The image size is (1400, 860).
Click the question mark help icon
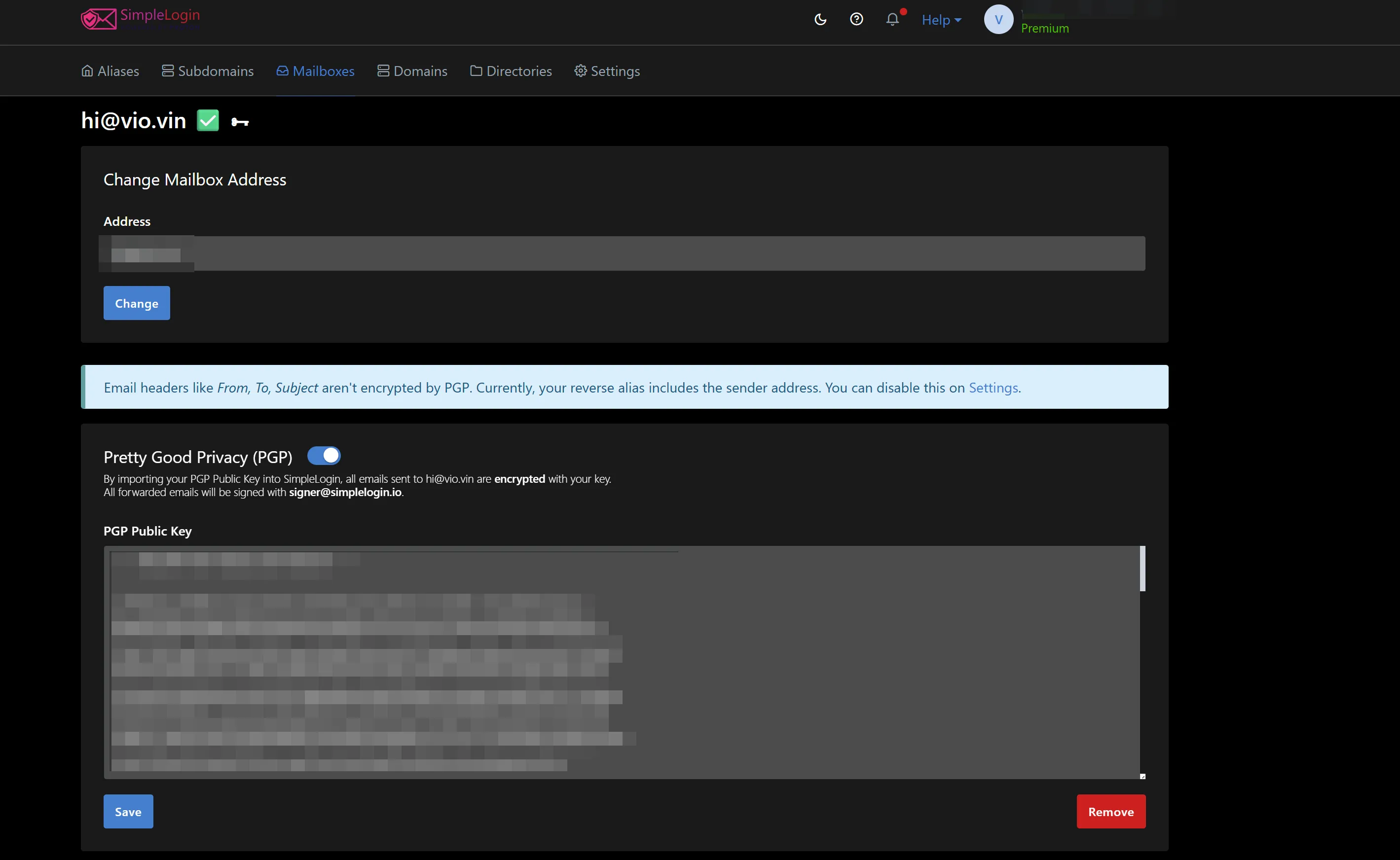[x=856, y=19]
